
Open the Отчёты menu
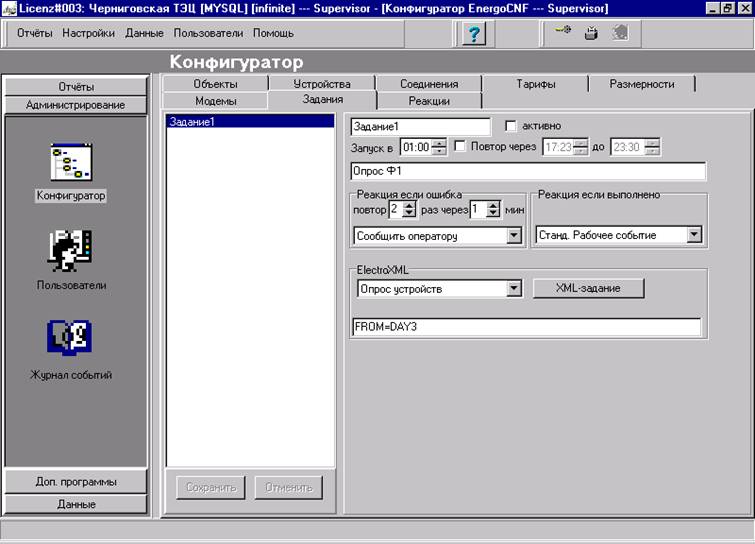[35, 33]
